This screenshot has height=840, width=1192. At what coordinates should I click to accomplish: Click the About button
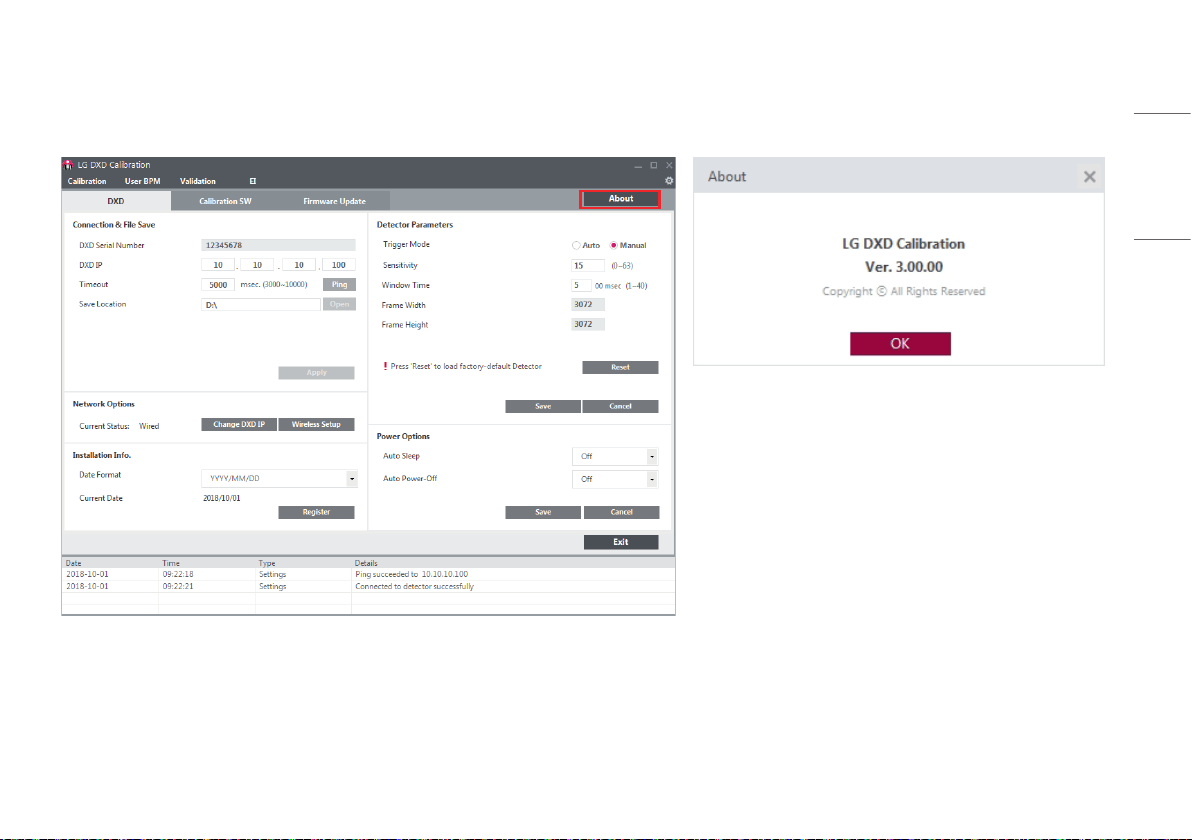(x=620, y=198)
